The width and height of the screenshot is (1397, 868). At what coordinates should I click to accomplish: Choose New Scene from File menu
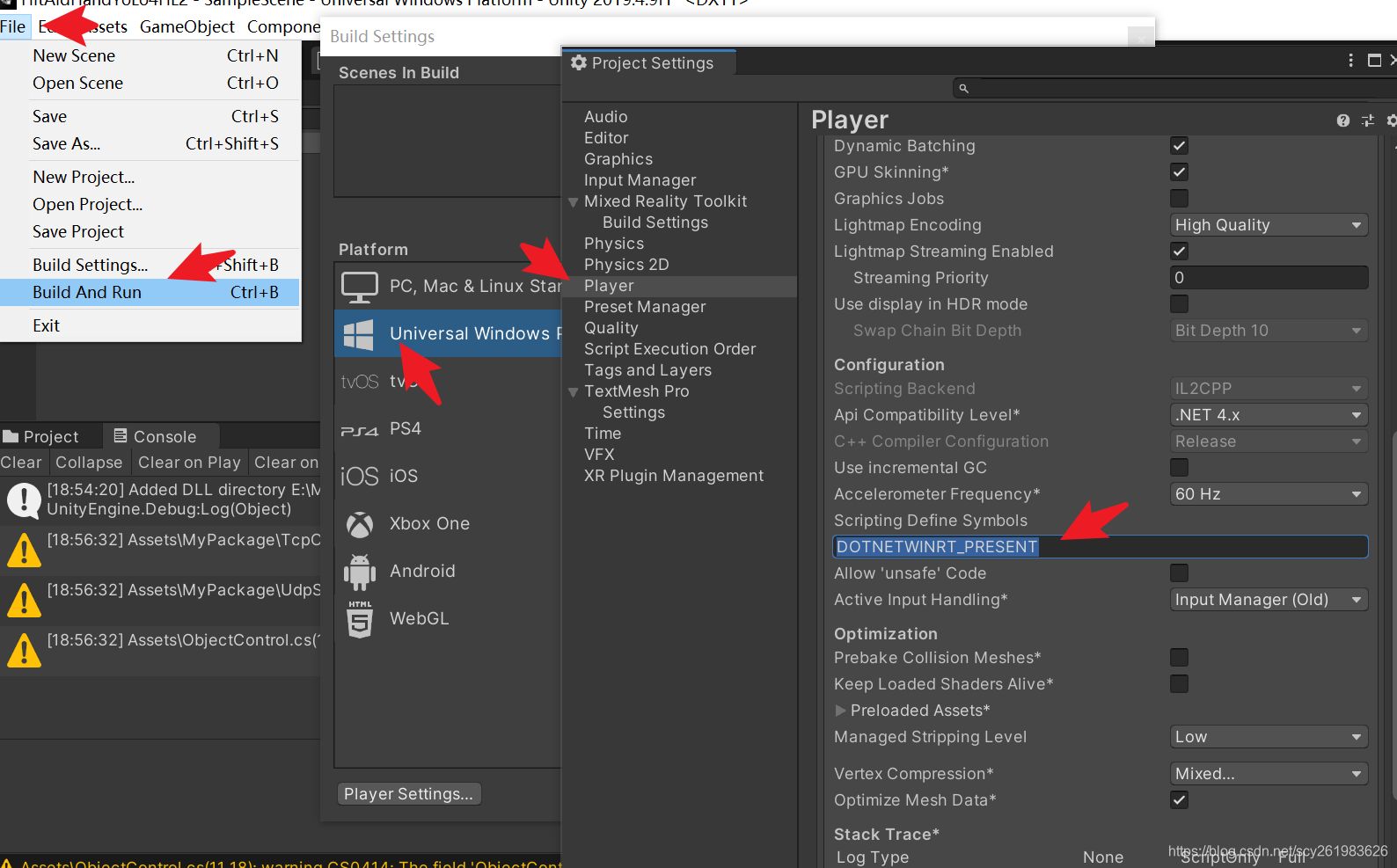pyautogui.click(x=150, y=55)
